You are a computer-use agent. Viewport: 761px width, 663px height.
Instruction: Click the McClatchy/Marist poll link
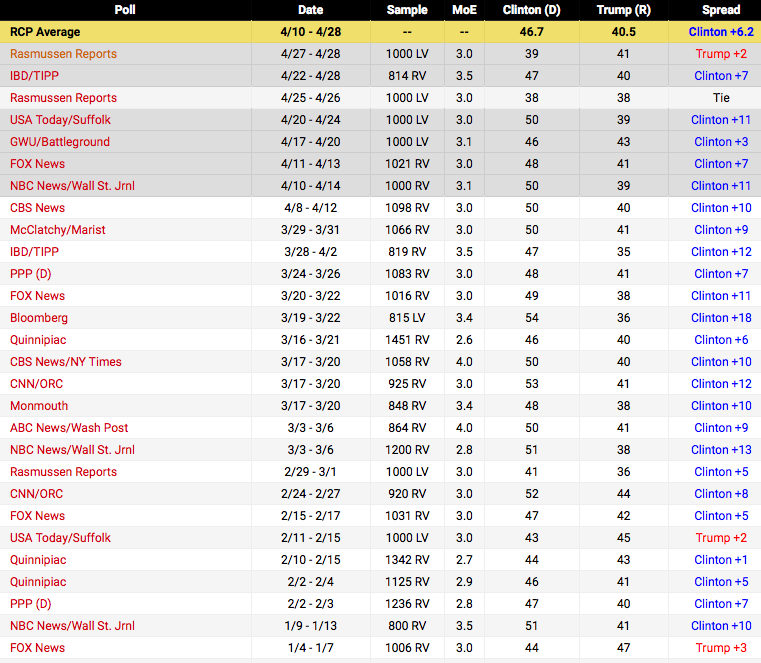pos(57,230)
